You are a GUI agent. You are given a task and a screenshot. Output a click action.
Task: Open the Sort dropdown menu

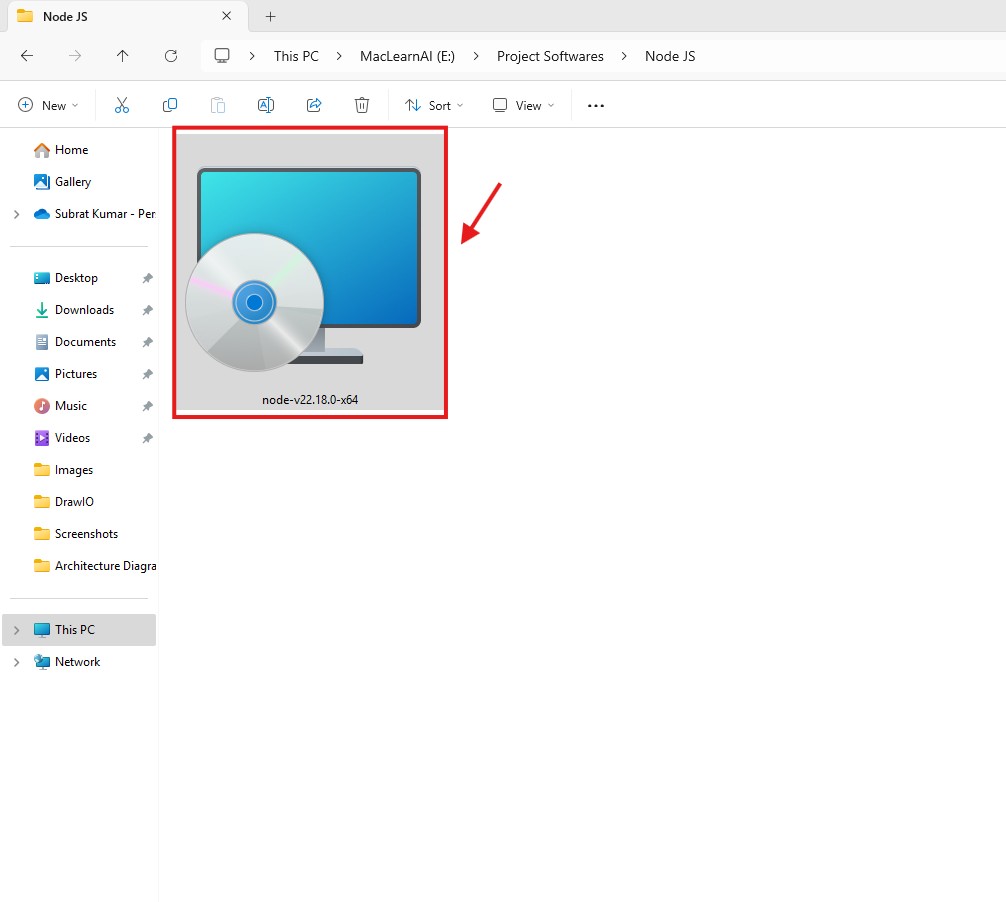(x=434, y=105)
